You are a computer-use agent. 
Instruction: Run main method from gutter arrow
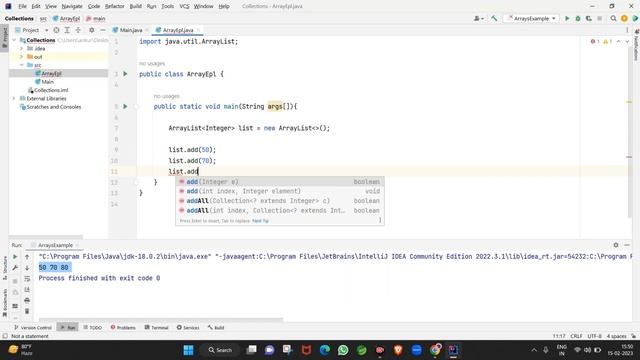(125, 107)
